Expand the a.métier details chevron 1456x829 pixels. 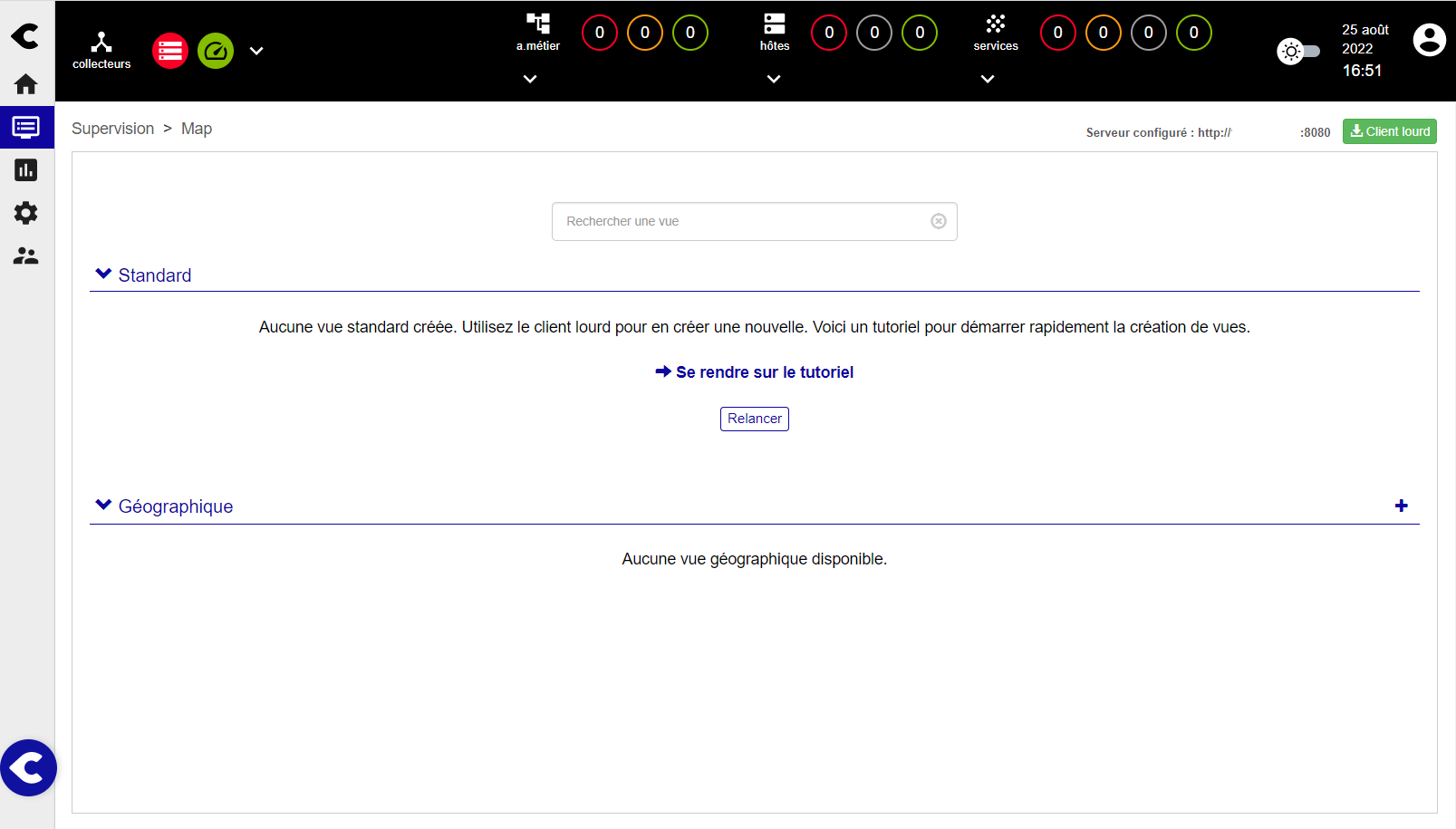530,80
